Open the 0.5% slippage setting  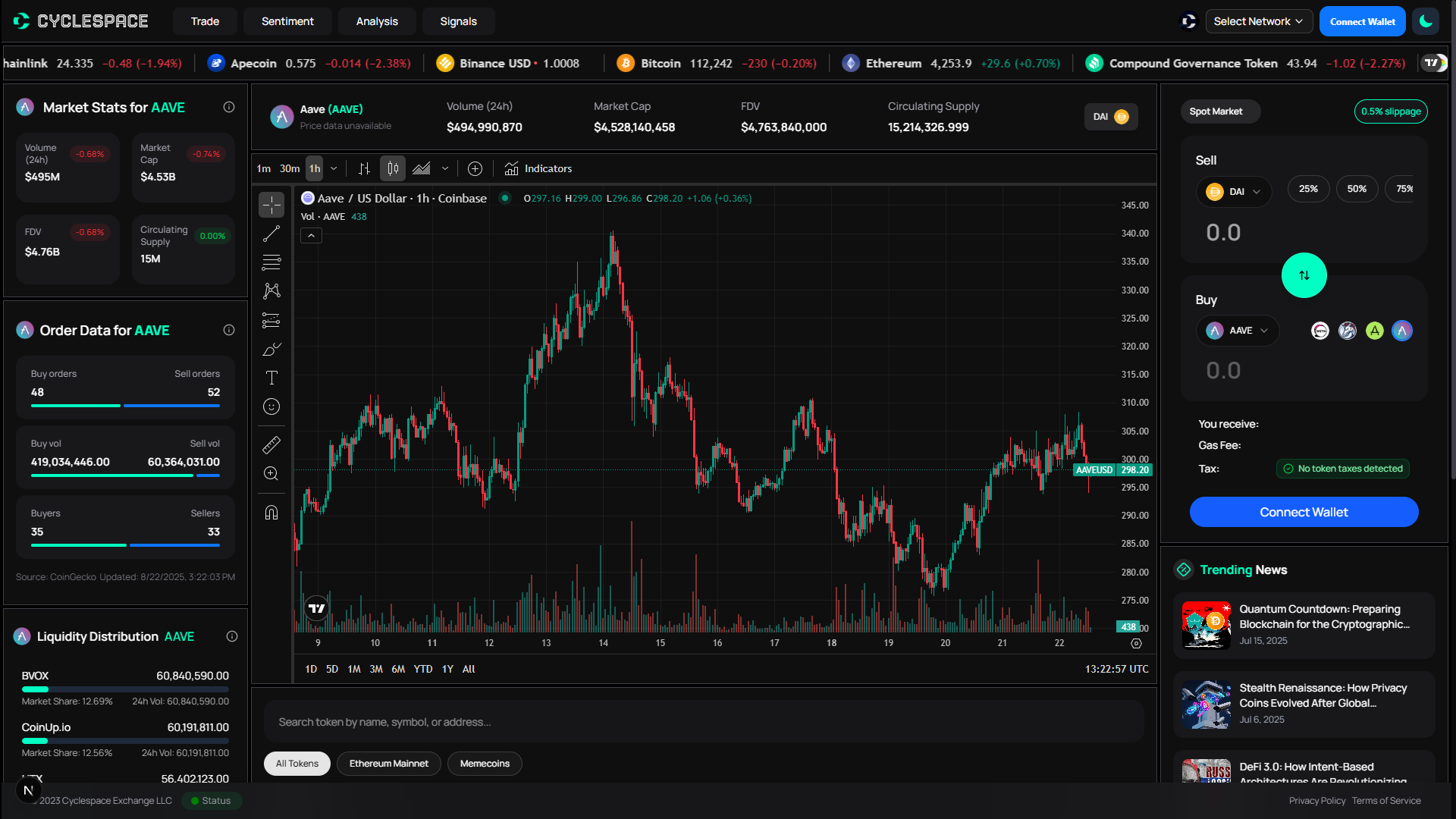point(1391,111)
